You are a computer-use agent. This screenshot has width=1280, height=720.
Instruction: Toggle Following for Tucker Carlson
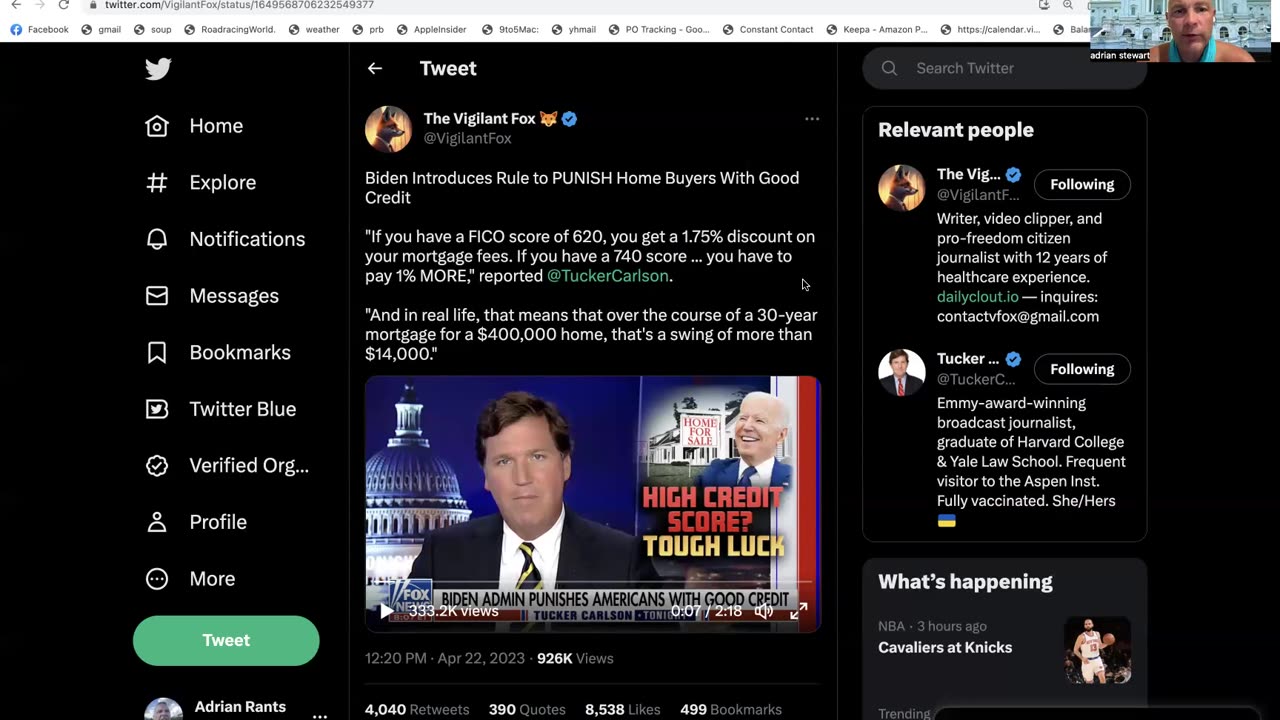1082,369
